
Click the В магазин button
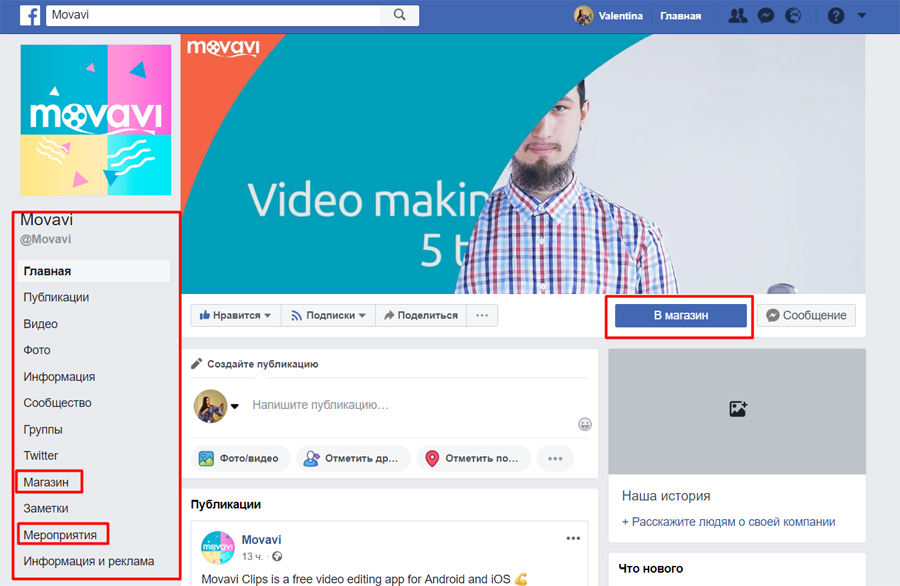pyautogui.click(x=680, y=316)
